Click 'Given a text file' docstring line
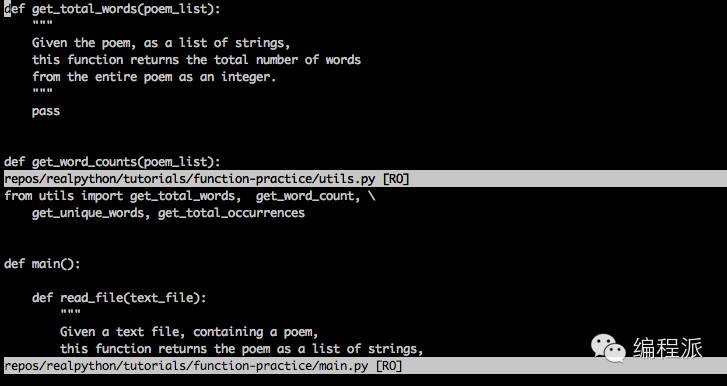The width and height of the screenshot is (727, 386). pos(189,332)
